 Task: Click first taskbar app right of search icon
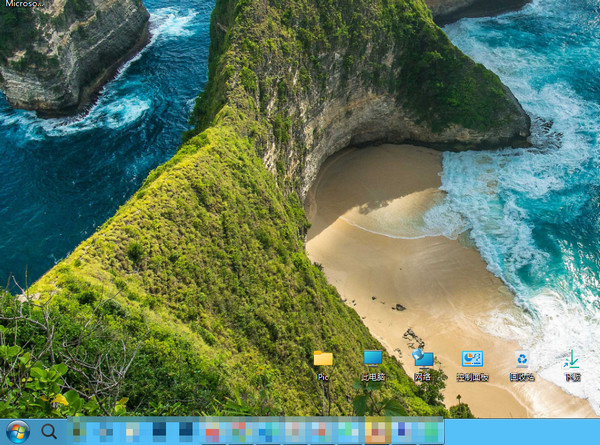click(x=80, y=431)
